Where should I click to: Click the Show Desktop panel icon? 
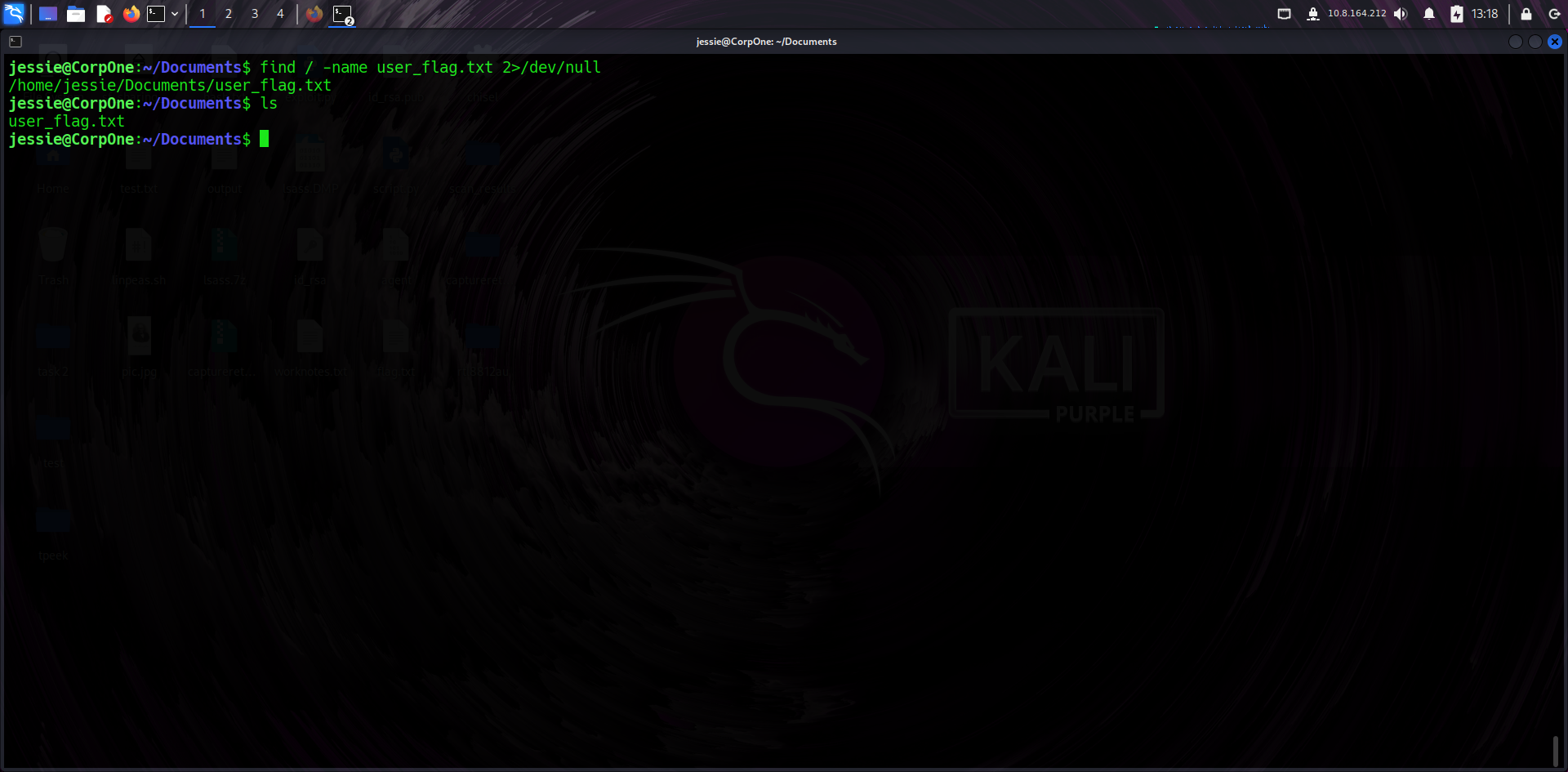point(48,14)
